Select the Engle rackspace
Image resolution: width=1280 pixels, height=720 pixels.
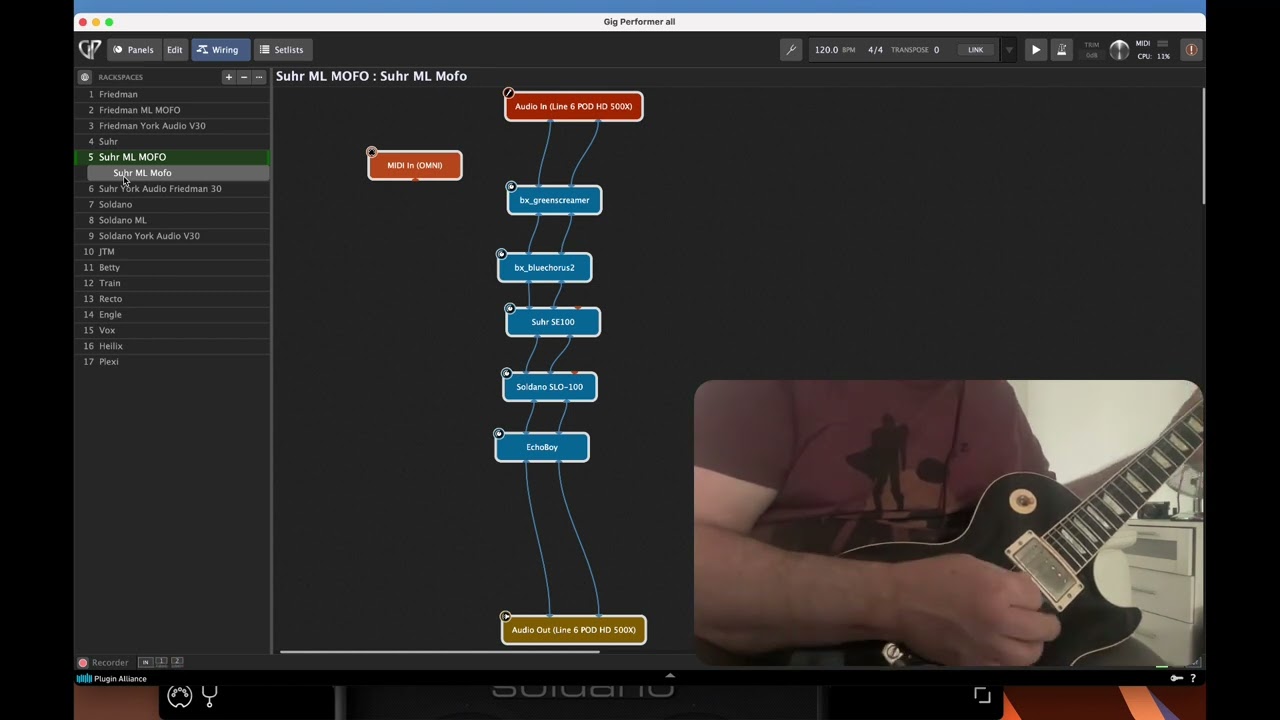[x=172, y=315]
